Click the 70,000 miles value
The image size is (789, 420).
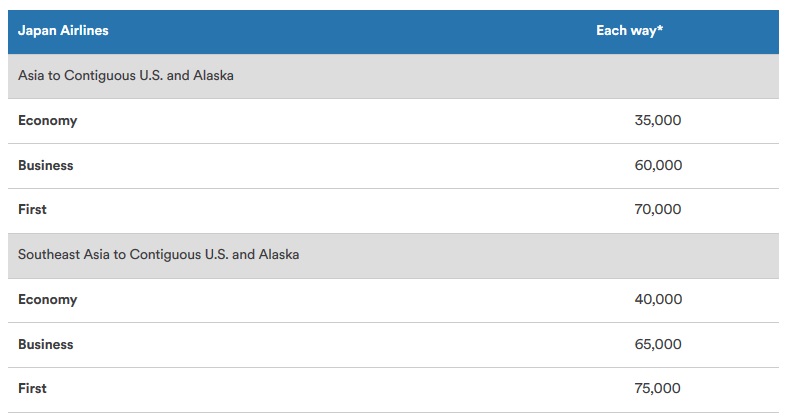click(x=658, y=210)
